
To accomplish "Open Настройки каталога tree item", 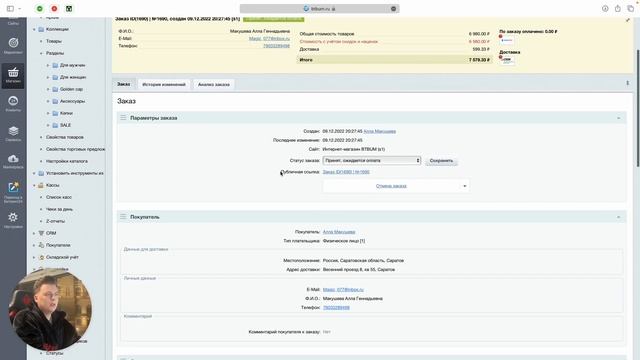I will coord(67,161).
